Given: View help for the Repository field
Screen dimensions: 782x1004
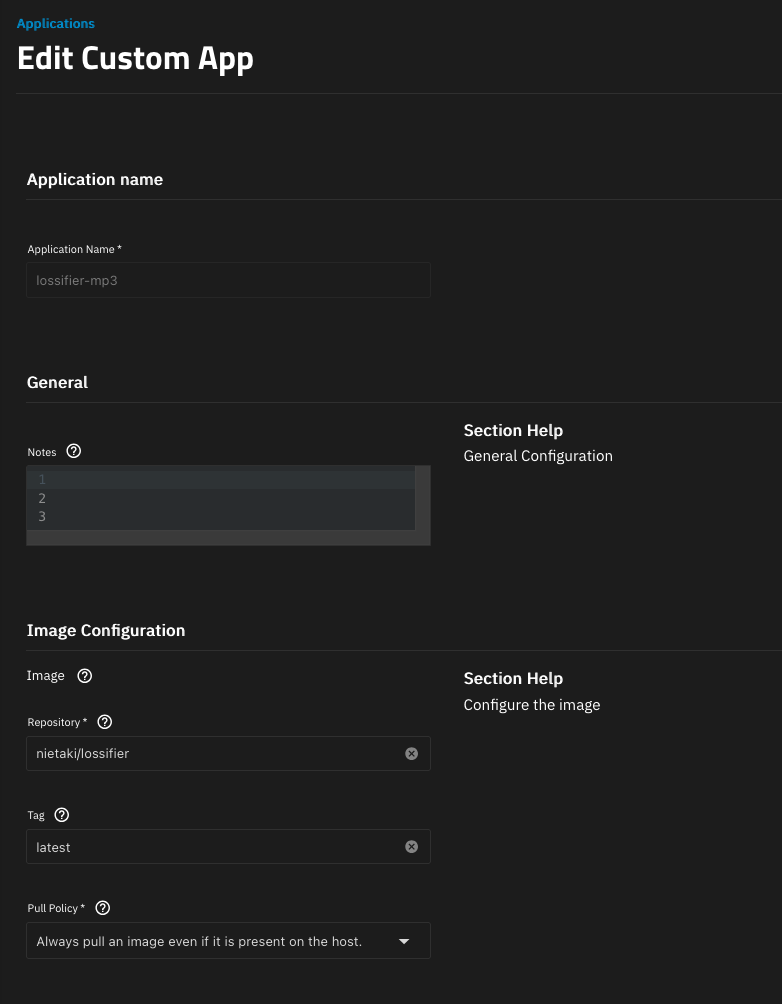Looking at the screenshot, I should coord(104,722).
